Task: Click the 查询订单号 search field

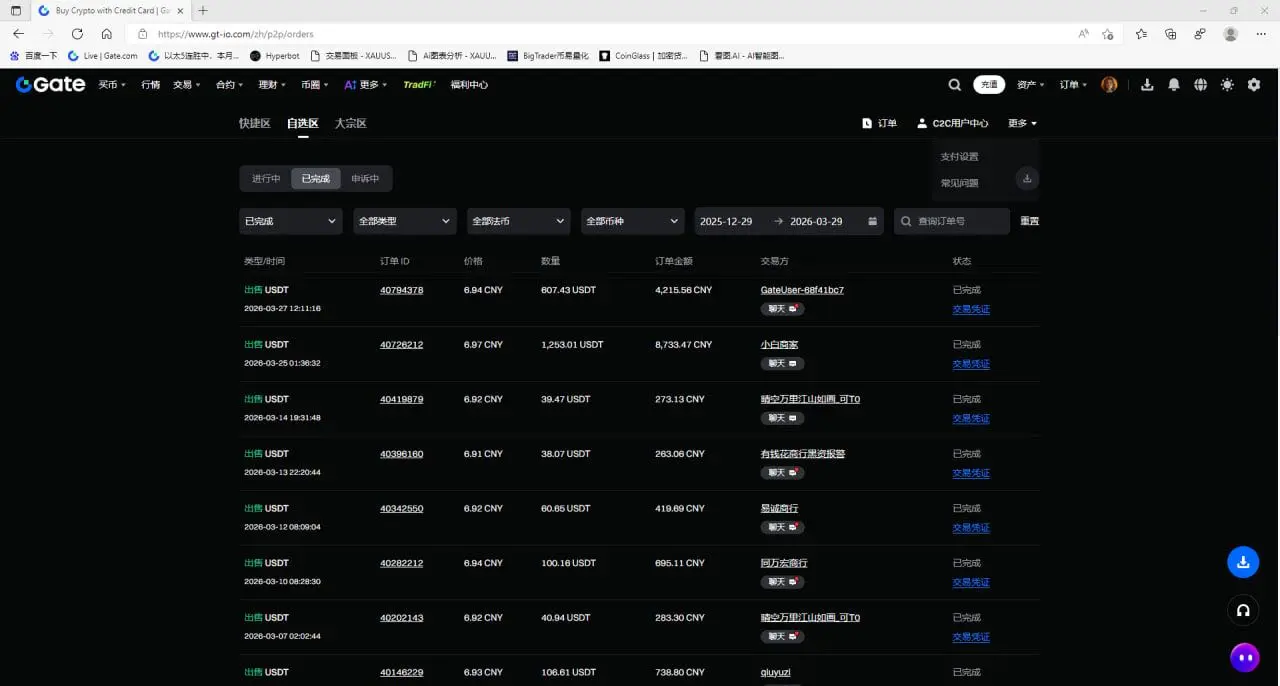Action: (x=960, y=221)
